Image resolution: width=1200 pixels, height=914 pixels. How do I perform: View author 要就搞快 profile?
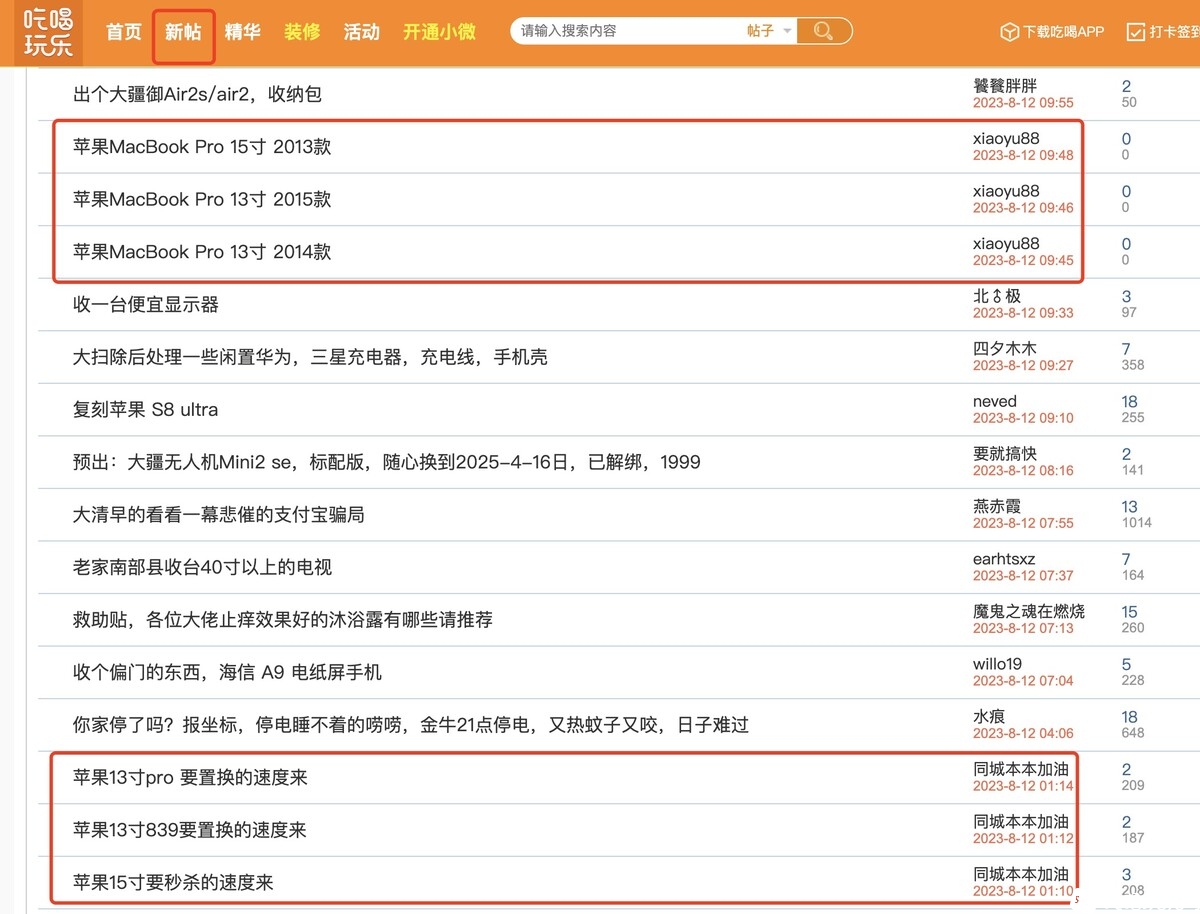tap(1005, 454)
